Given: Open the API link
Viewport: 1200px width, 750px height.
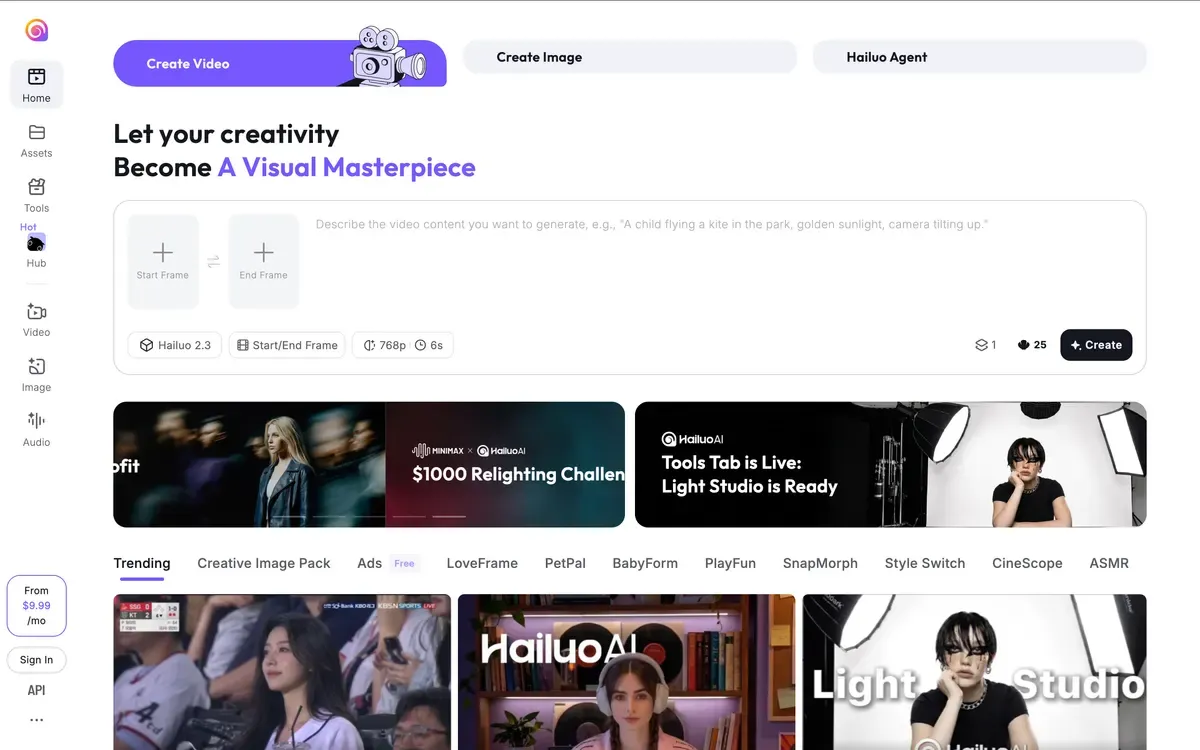Looking at the screenshot, I should pyautogui.click(x=37, y=690).
